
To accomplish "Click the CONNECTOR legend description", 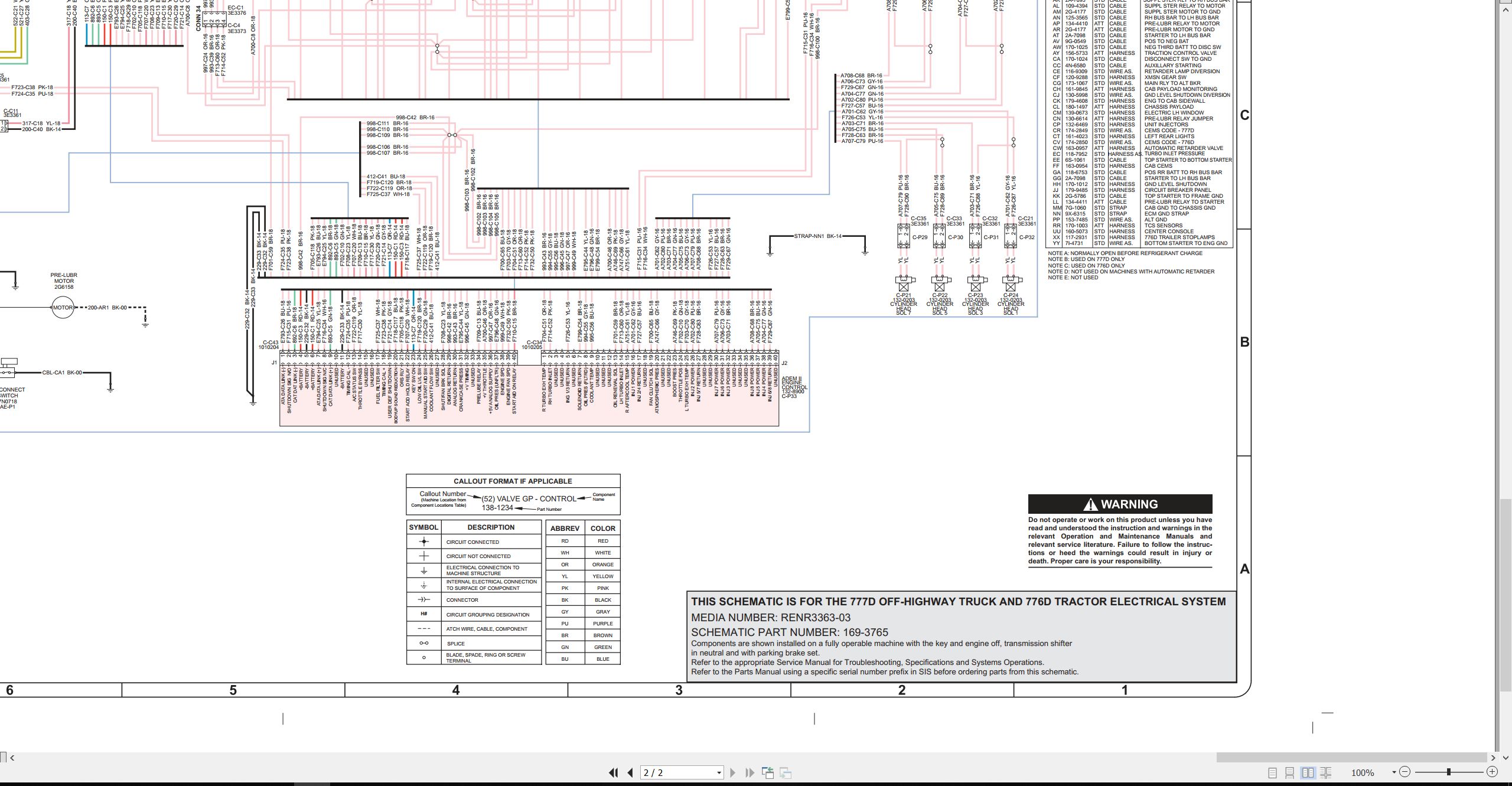I will [462, 599].
